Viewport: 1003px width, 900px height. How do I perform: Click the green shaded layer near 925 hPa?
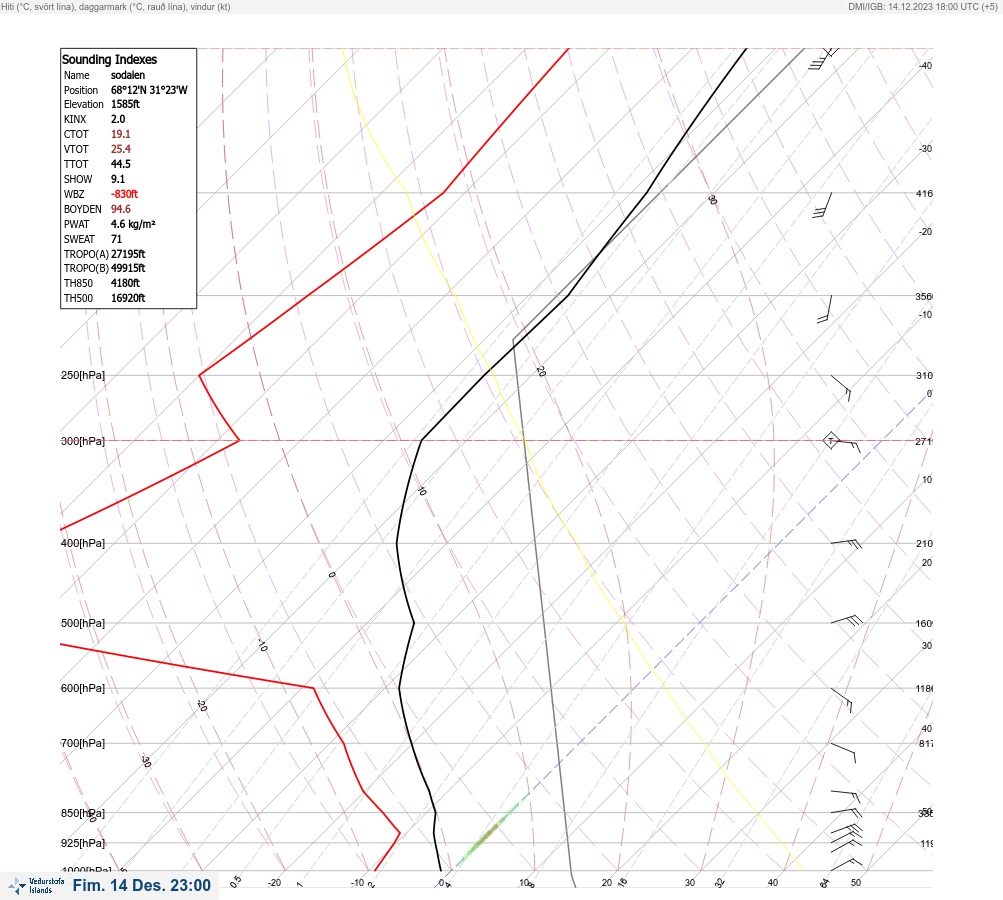point(489,833)
